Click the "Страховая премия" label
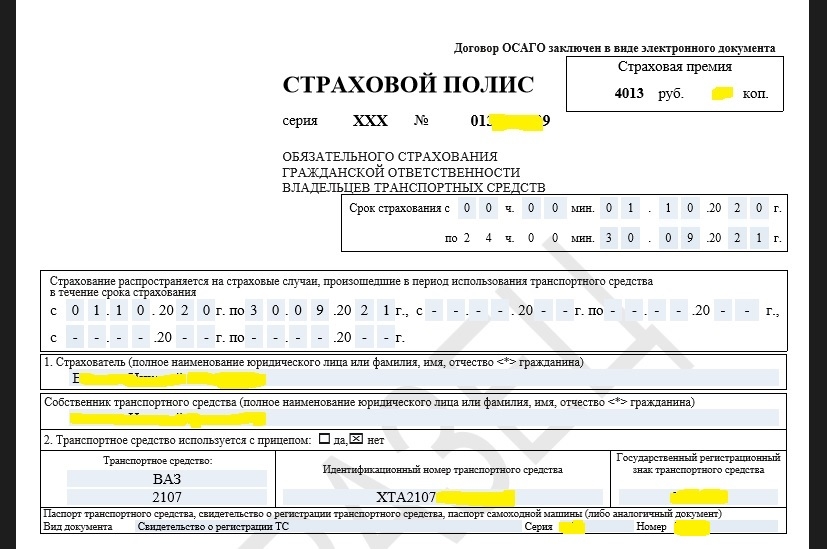The width and height of the screenshot is (827, 549). click(675, 67)
